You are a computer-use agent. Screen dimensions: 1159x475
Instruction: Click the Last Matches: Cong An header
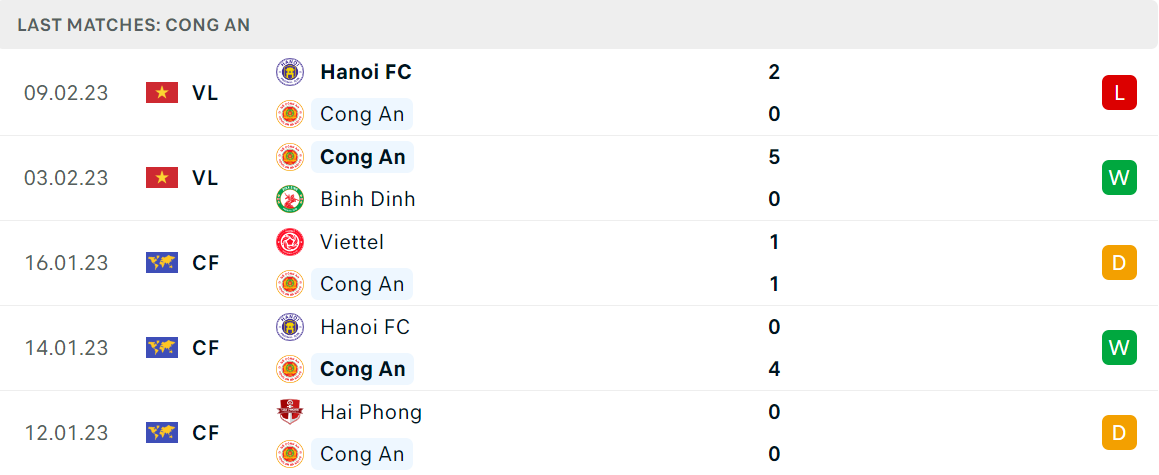[134, 24]
